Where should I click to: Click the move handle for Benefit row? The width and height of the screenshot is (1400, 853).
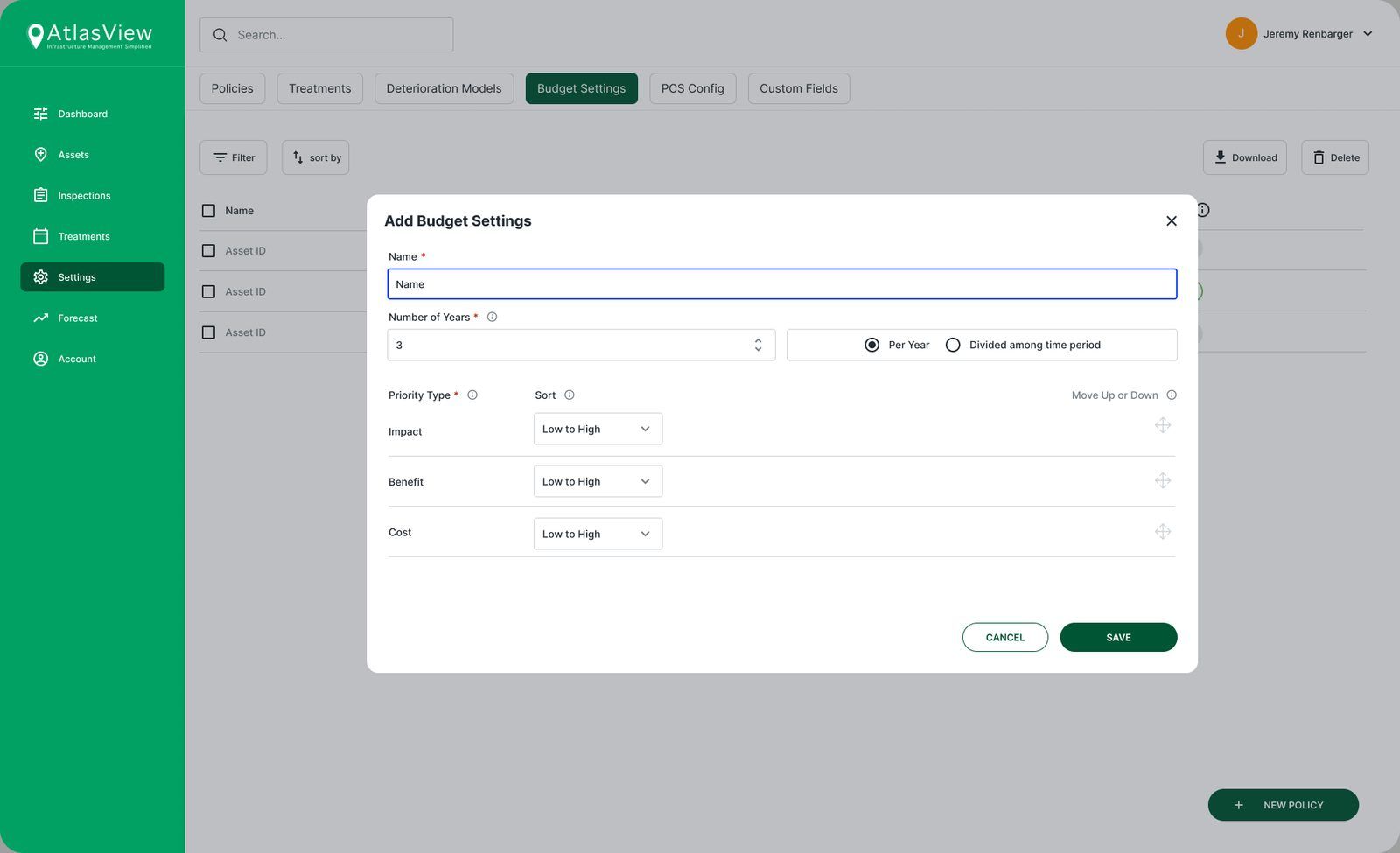[x=1163, y=480]
